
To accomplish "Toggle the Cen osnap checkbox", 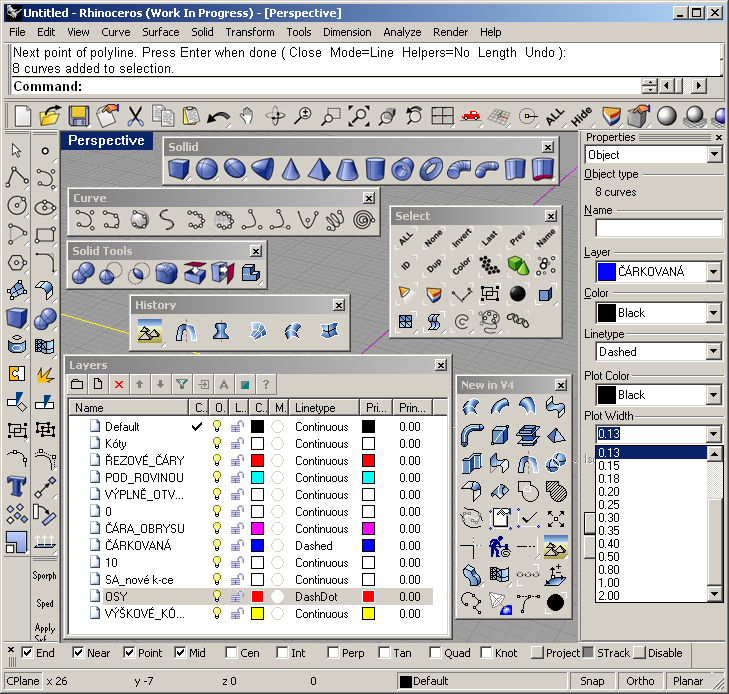I will tap(231, 653).
